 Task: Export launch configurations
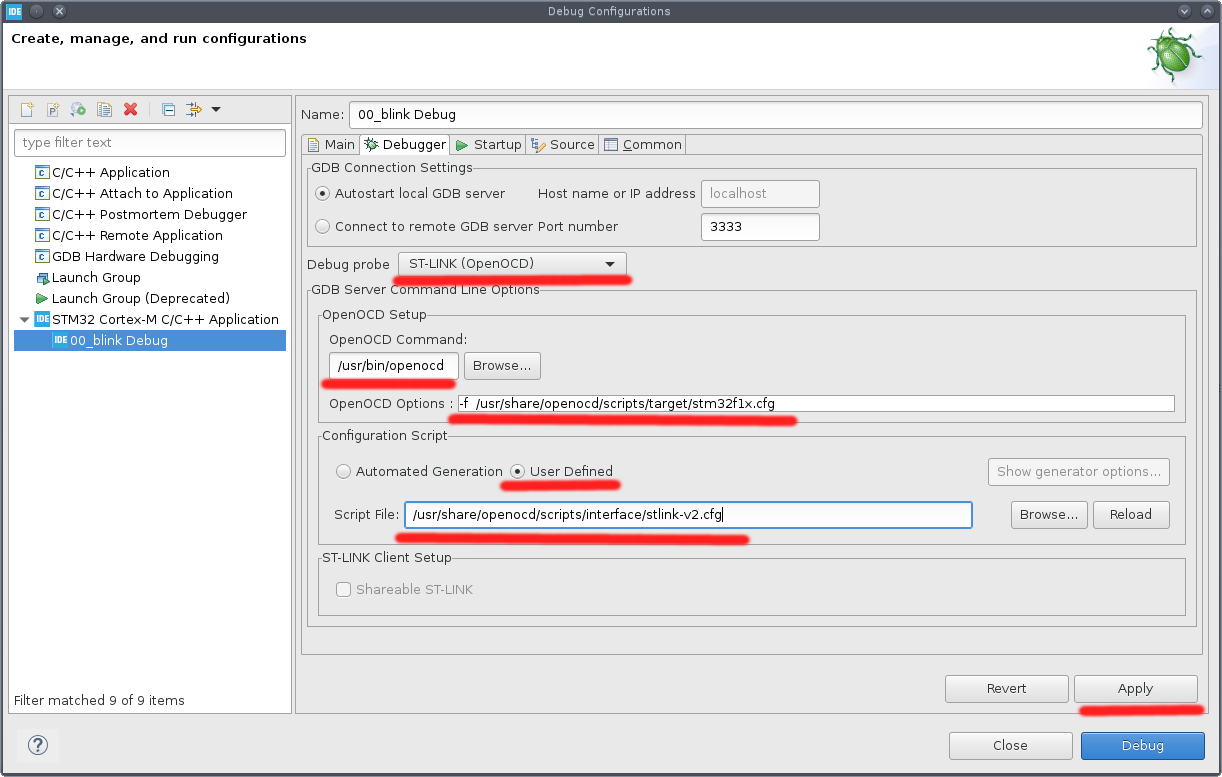click(78, 110)
